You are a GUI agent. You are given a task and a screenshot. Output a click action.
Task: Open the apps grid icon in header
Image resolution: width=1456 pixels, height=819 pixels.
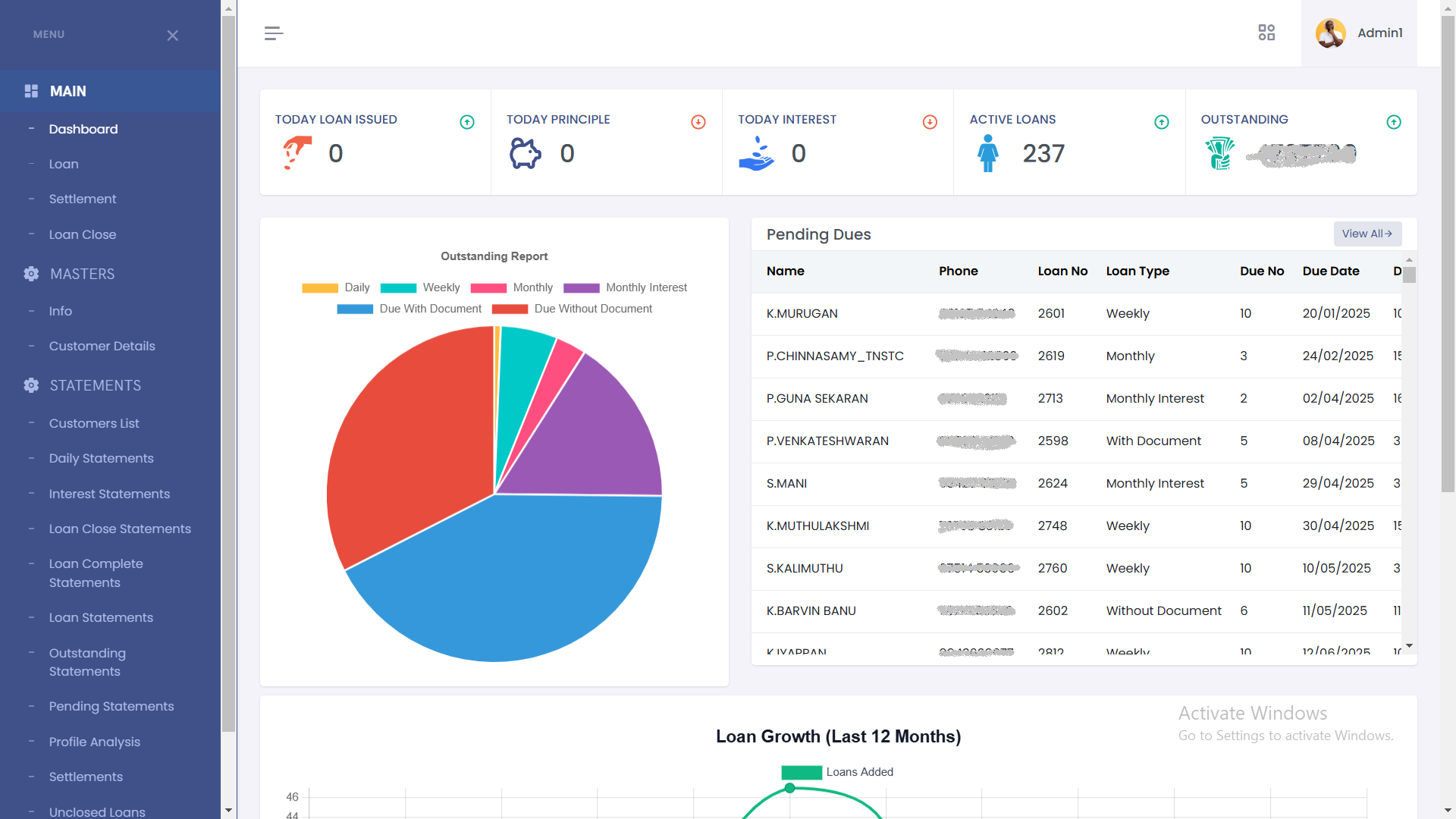point(1266,33)
